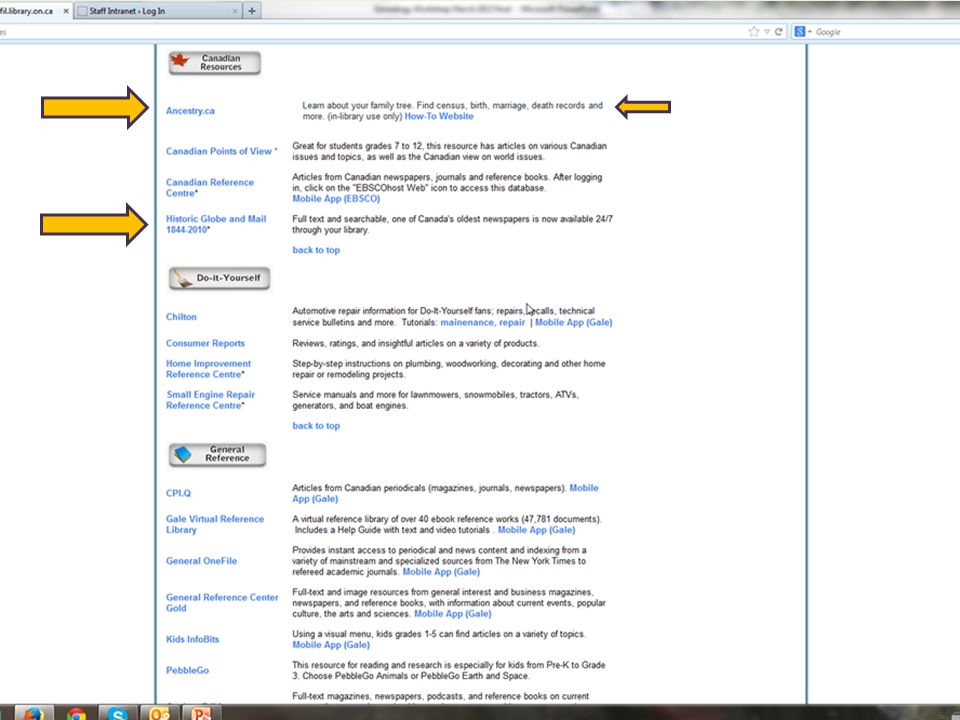This screenshot has height=720, width=960.
Task: Open the CPI.Q database link
Action: point(178,493)
